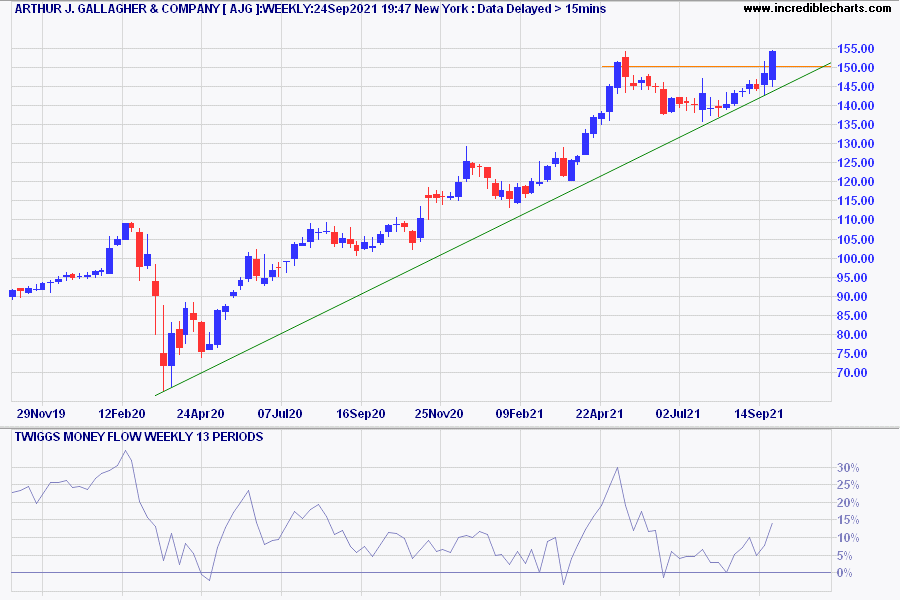
Task: Select the 15% money flow axis label
Action: pos(848,520)
